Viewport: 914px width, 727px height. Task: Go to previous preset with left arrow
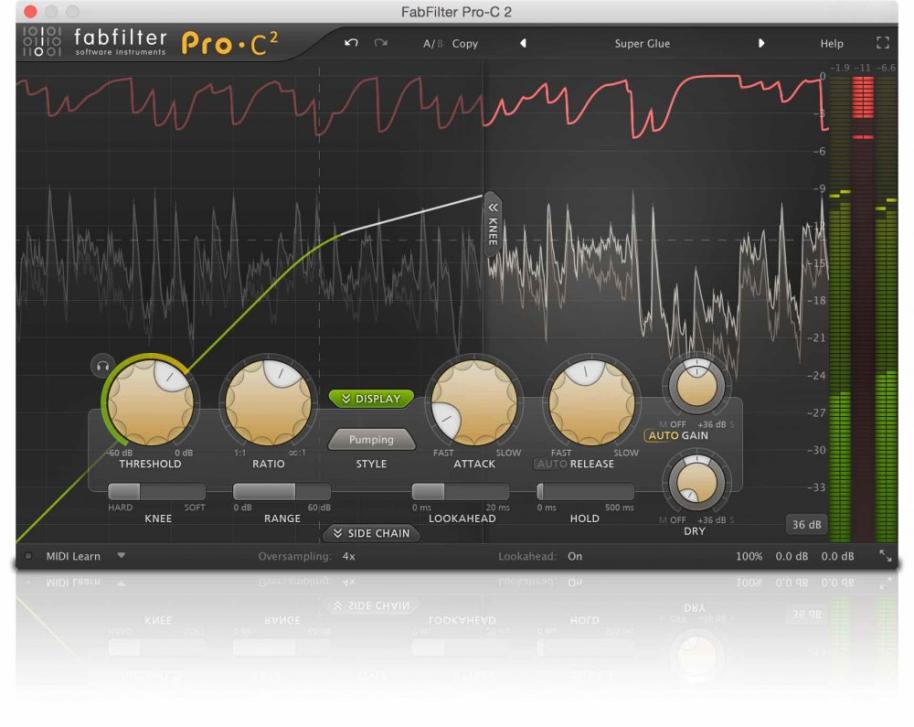(x=523, y=43)
